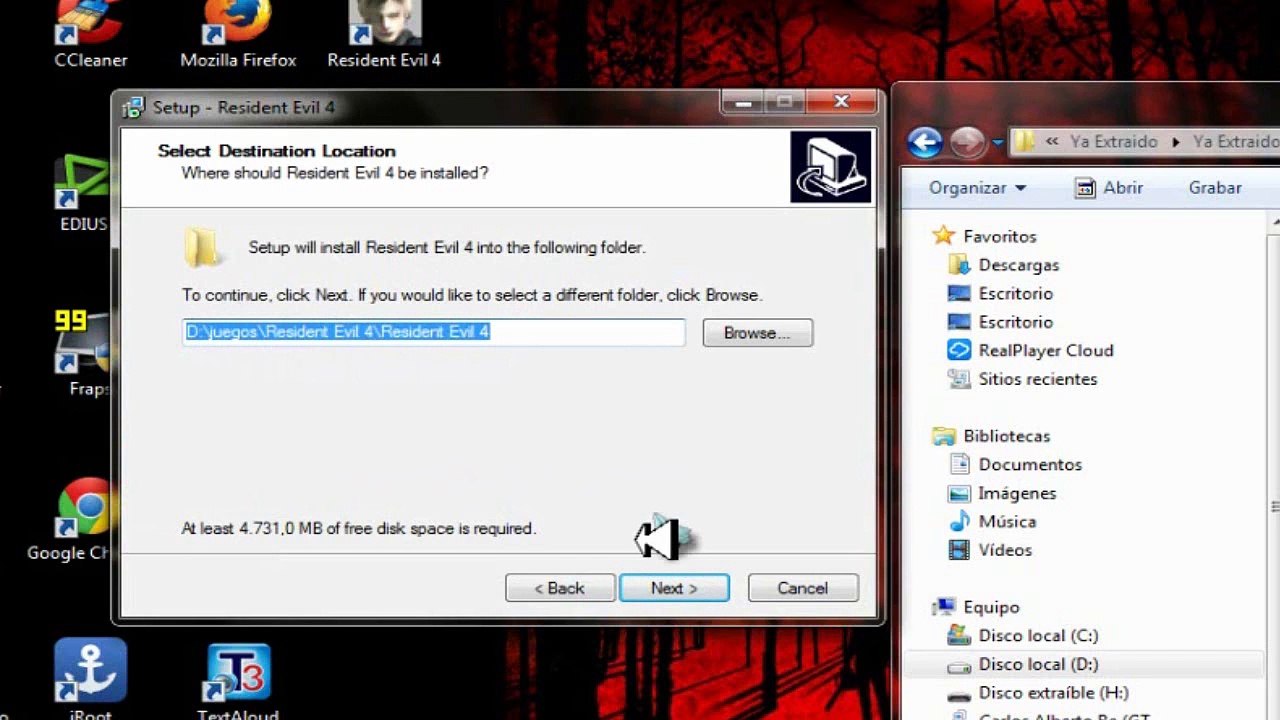Select RealPlayer Cloud in sidebar
This screenshot has width=1280, height=720.
1046,350
